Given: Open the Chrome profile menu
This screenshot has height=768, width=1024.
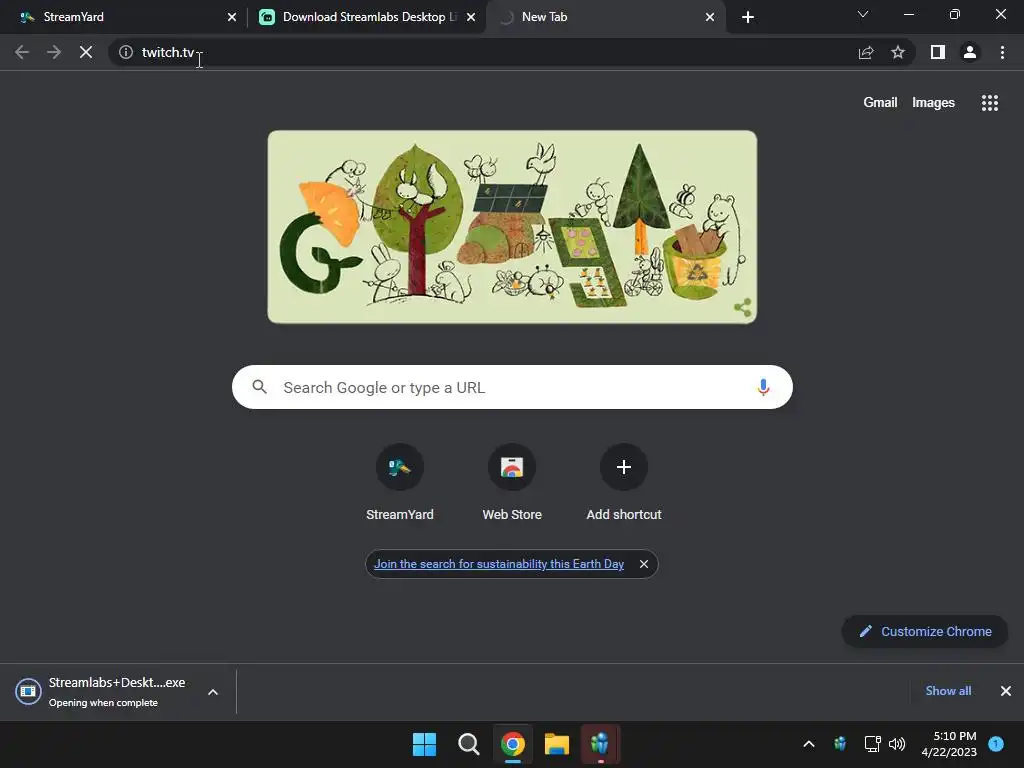Looking at the screenshot, I should (970, 52).
